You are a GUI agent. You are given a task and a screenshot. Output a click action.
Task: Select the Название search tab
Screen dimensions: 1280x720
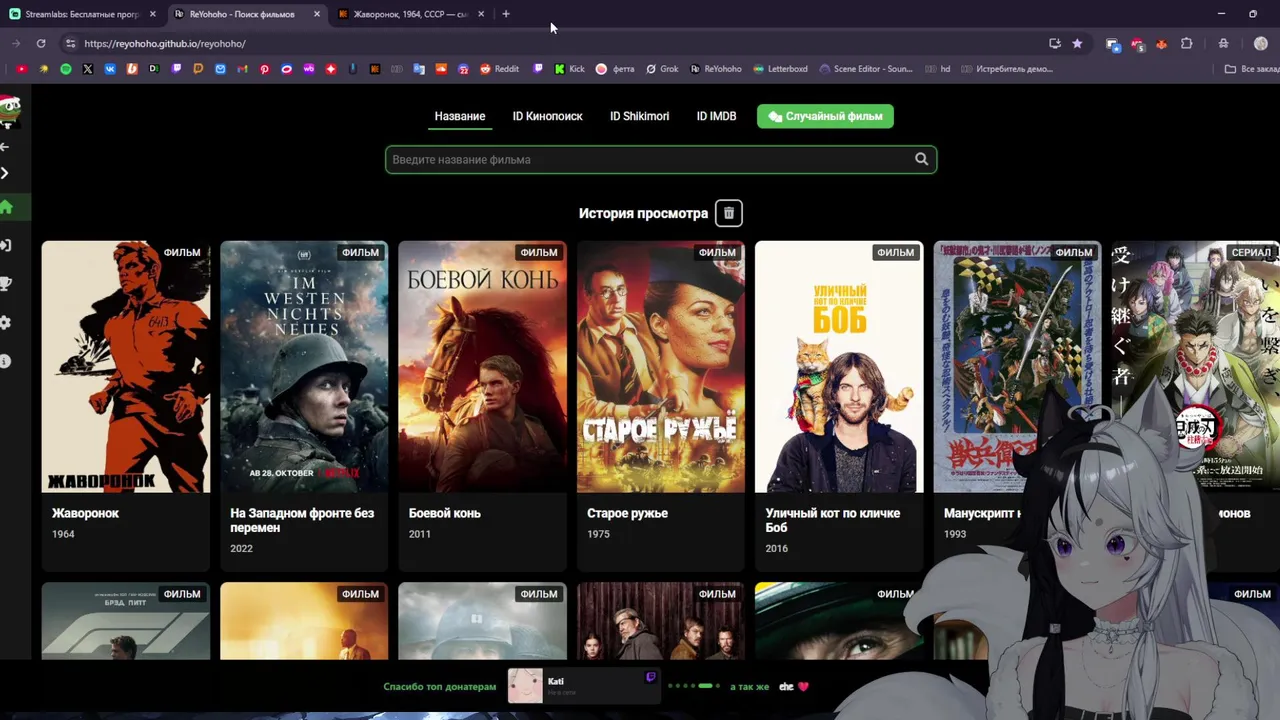click(460, 116)
